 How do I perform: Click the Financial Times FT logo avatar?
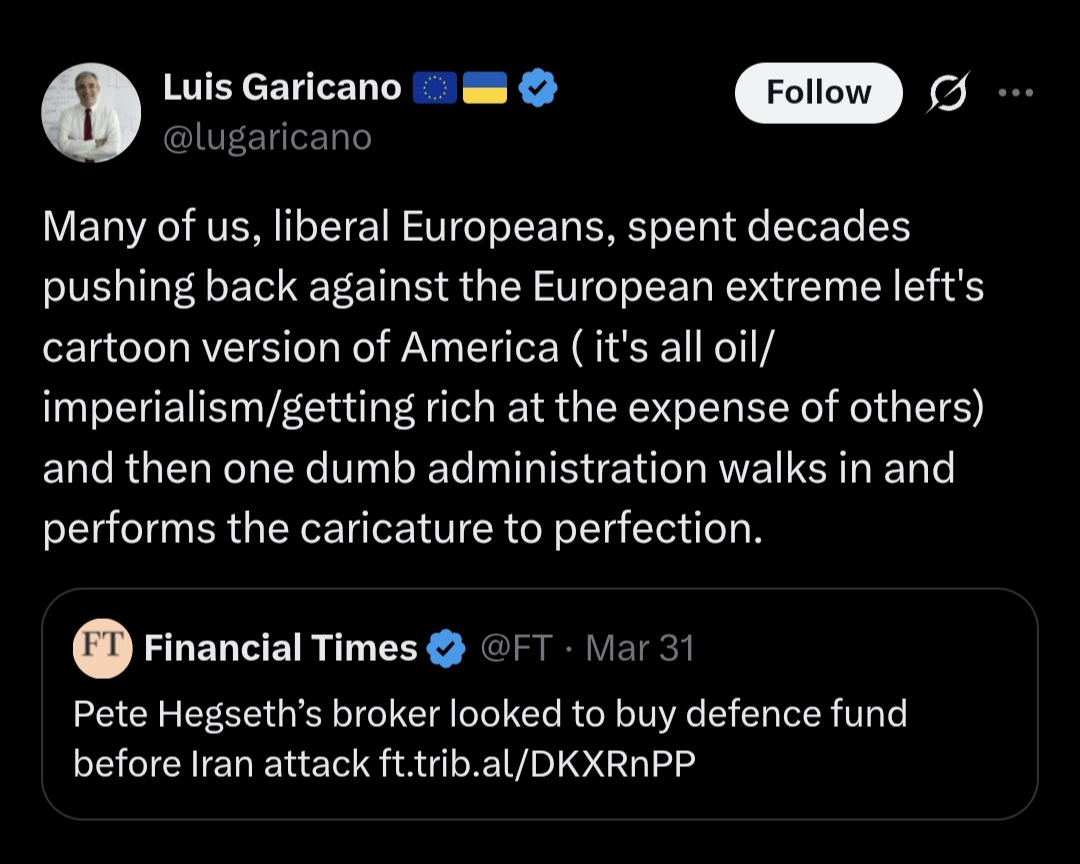click(x=103, y=648)
